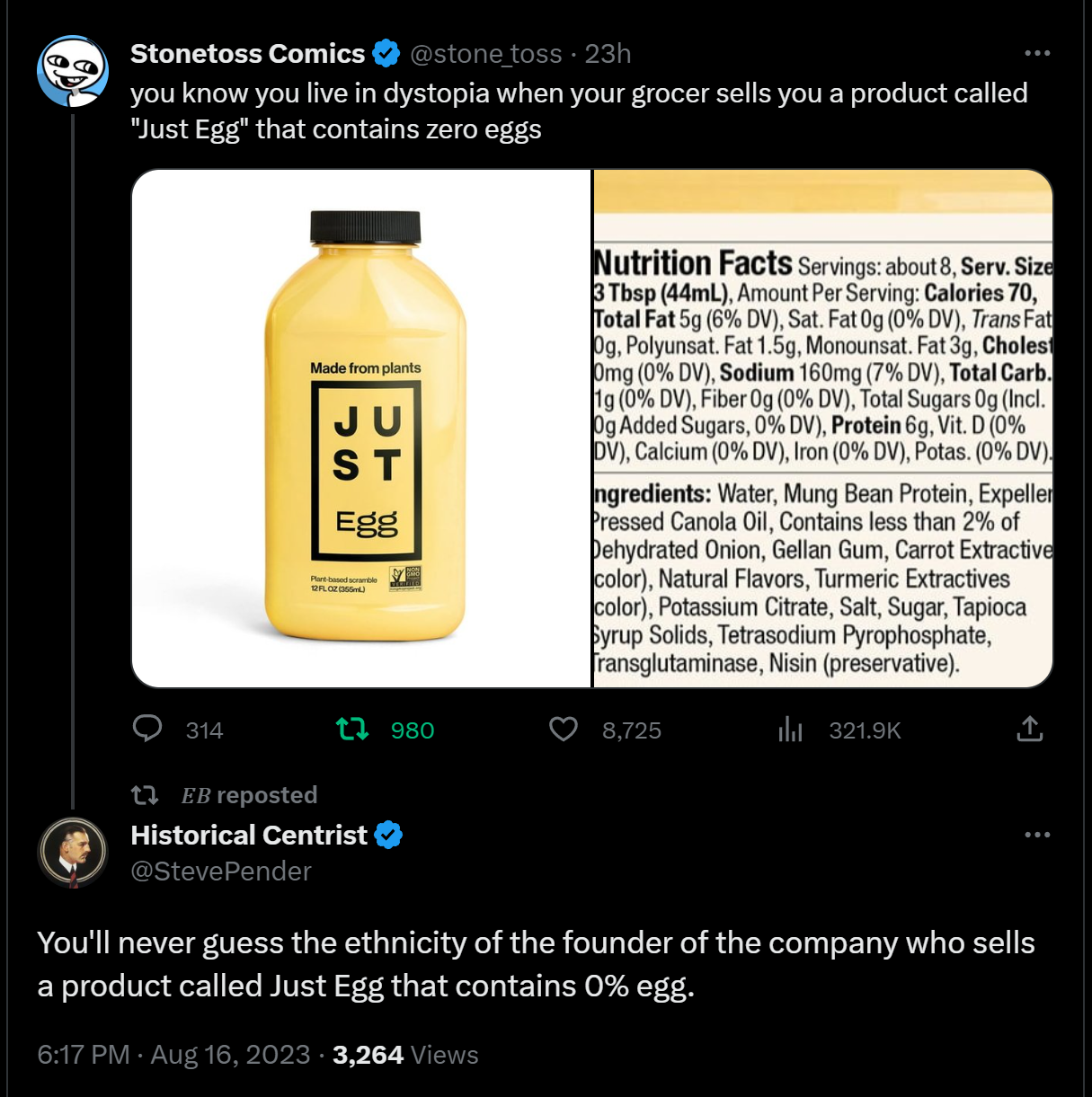
Task: Click the "EB reposted" label
Action: (x=249, y=795)
